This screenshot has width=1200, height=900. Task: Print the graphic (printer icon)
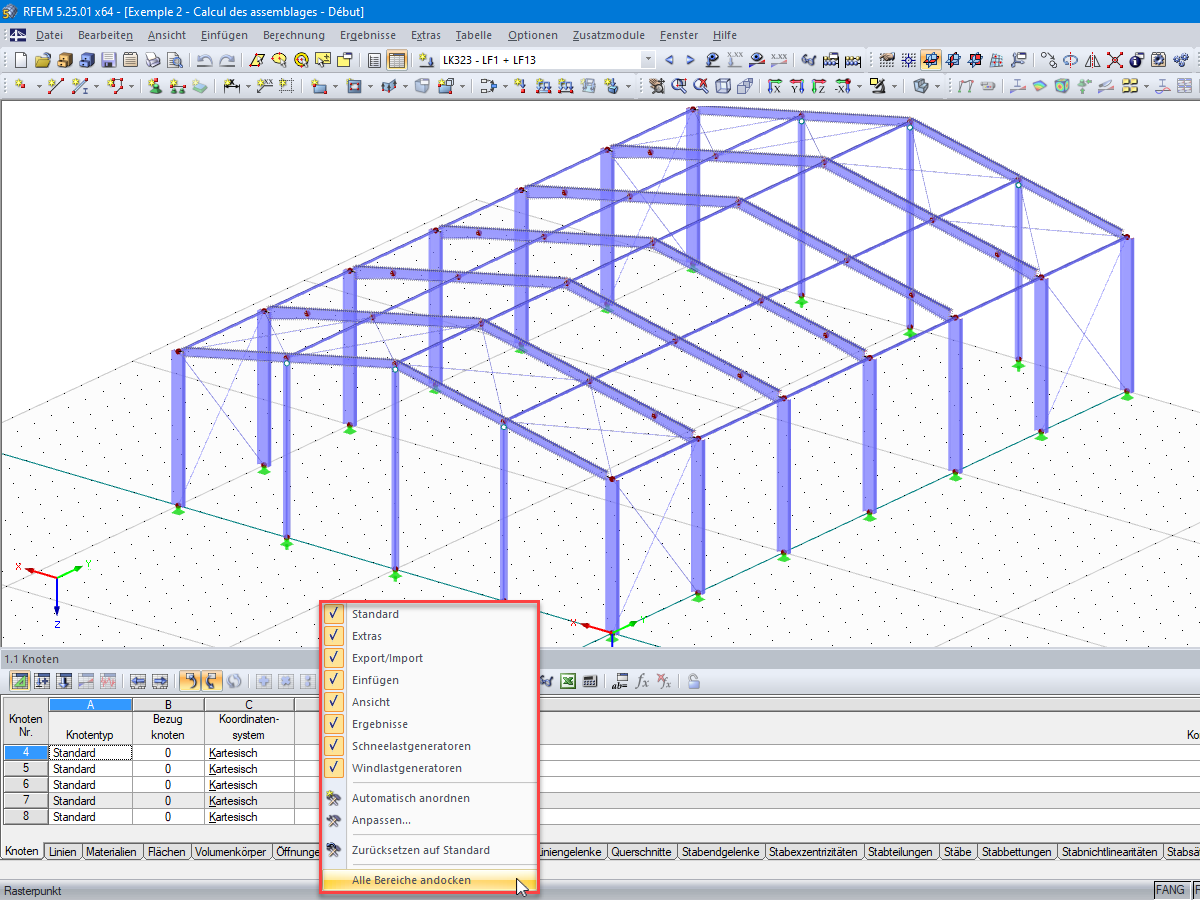coord(153,59)
